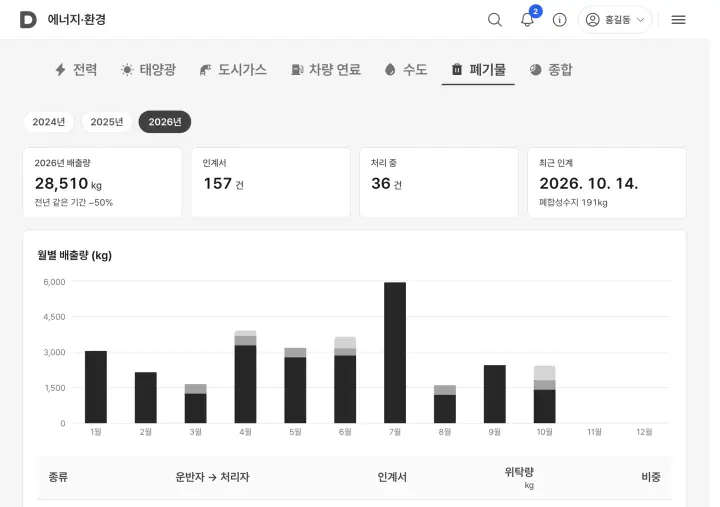Open the 종합 summary tab
This screenshot has width=720, height=507.
551,70
